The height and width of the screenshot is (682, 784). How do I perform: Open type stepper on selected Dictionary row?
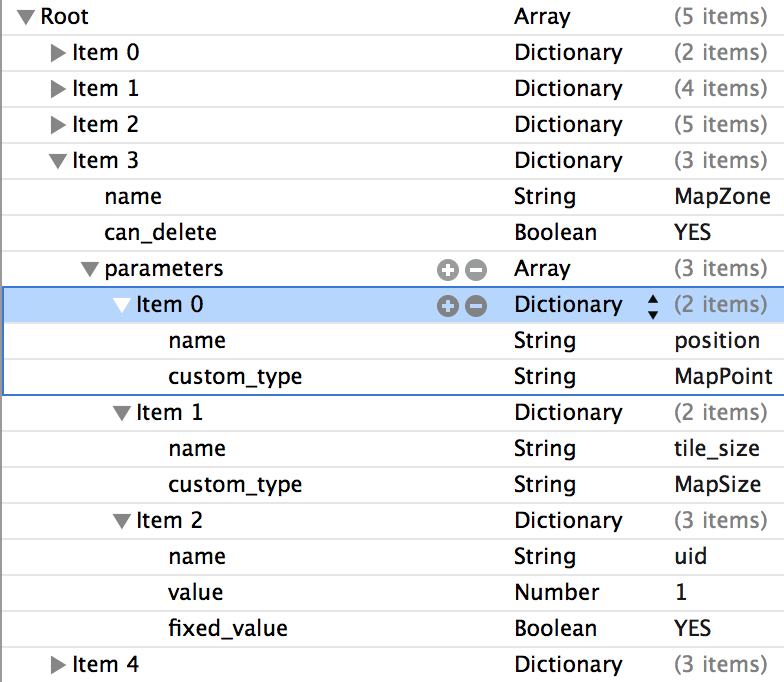point(652,306)
